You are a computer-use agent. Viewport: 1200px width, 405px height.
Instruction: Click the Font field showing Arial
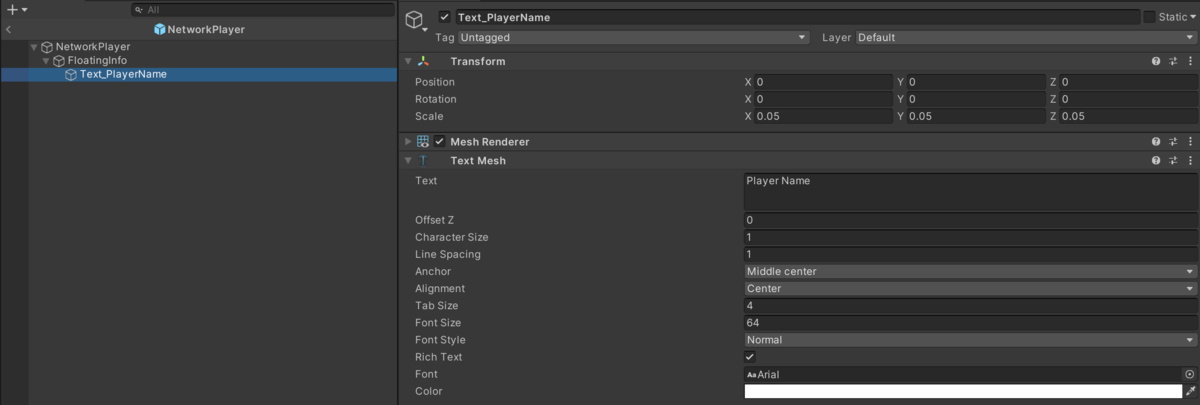[963, 374]
